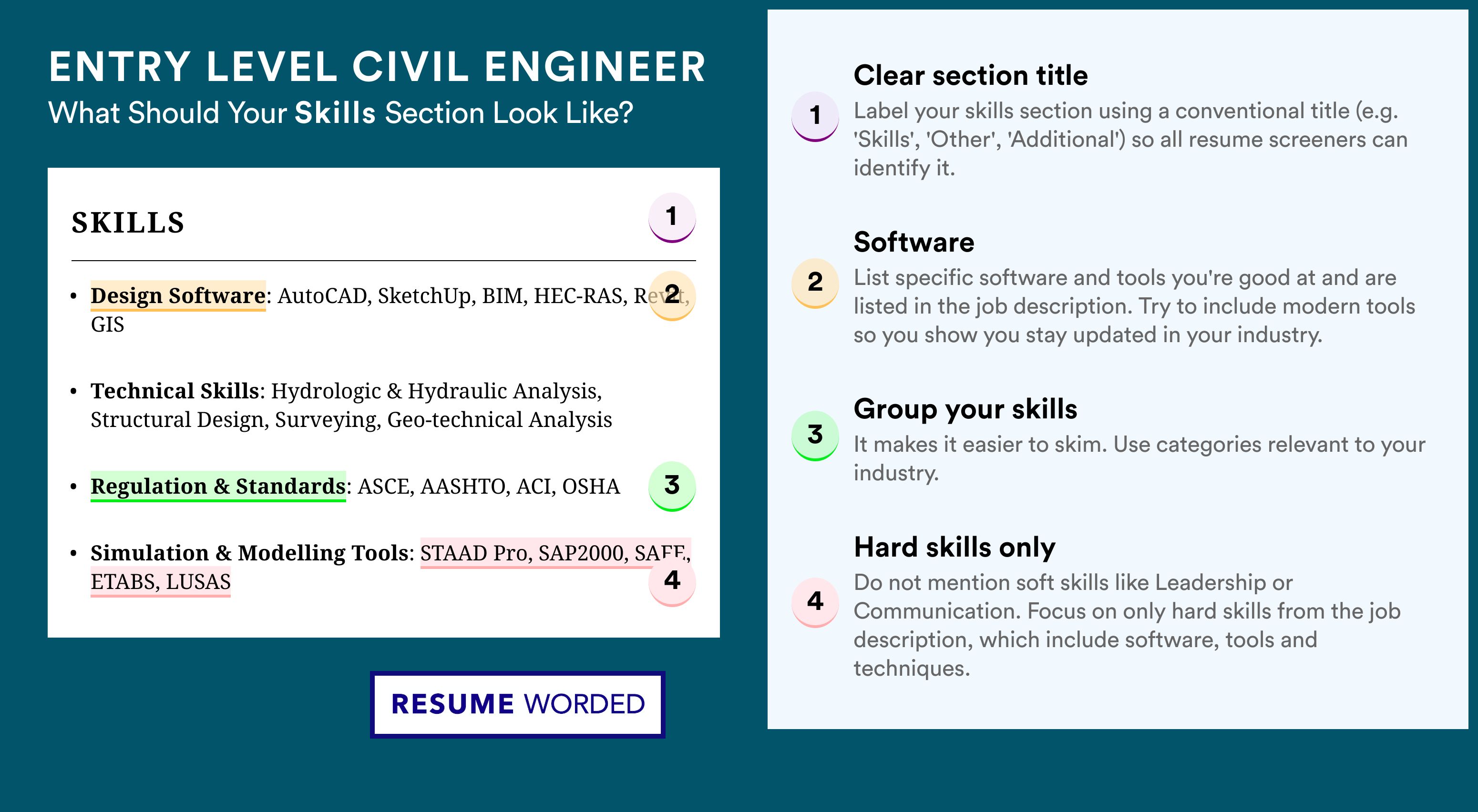Image resolution: width=1478 pixels, height=812 pixels.
Task: Click the SKILLS section heading
Action: point(128,223)
